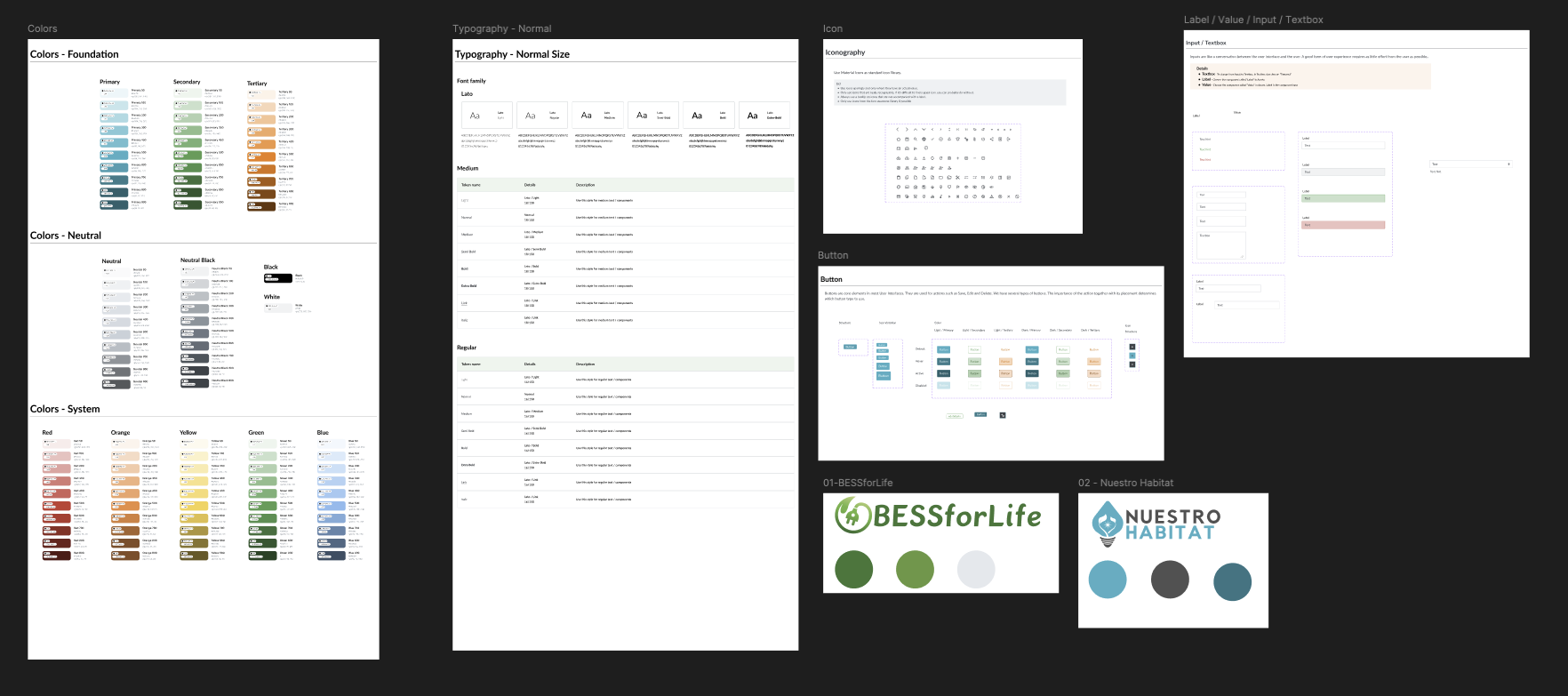Select the Typography - Normal frame label
1568x696 pixels.
point(501,28)
